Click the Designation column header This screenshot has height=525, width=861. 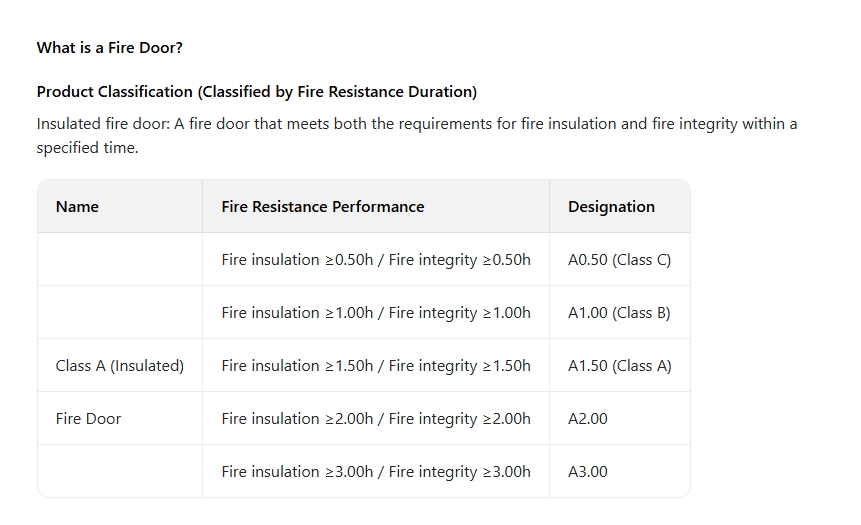click(619, 206)
